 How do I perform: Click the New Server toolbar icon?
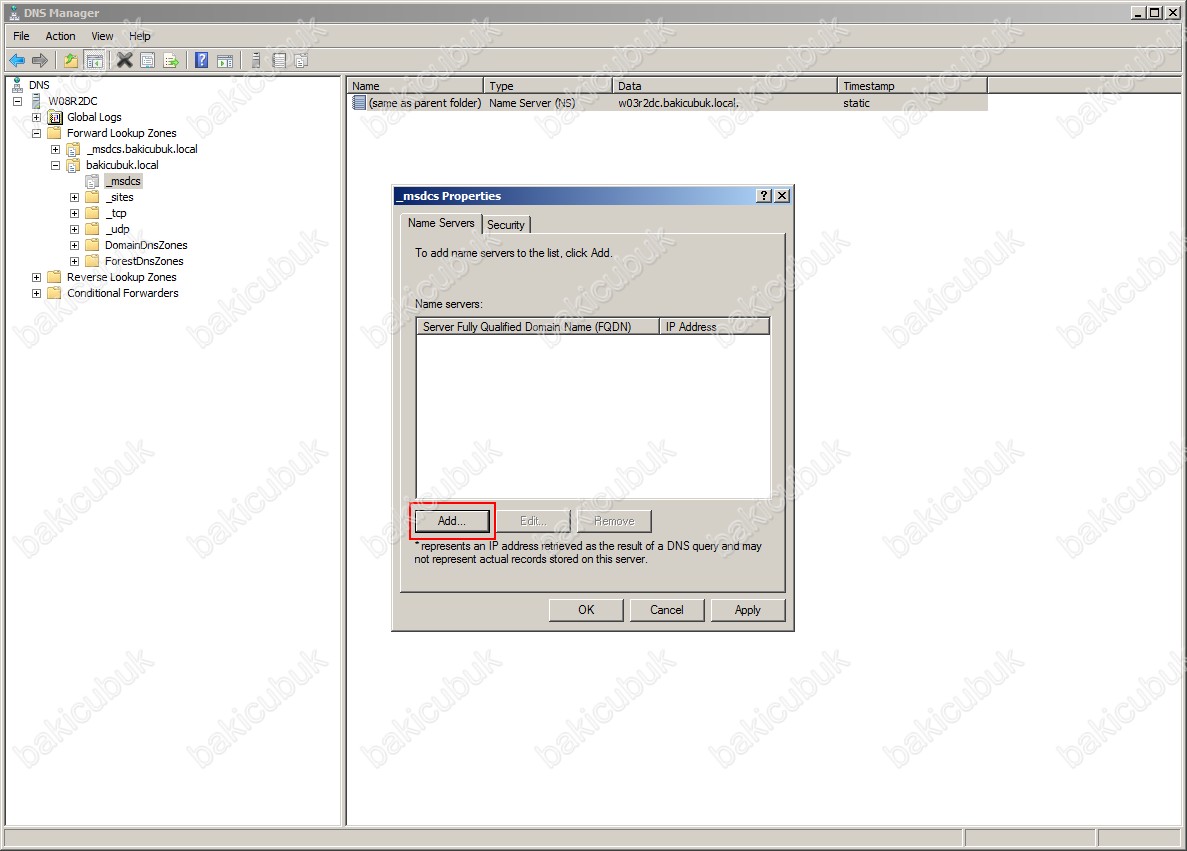pos(256,61)
